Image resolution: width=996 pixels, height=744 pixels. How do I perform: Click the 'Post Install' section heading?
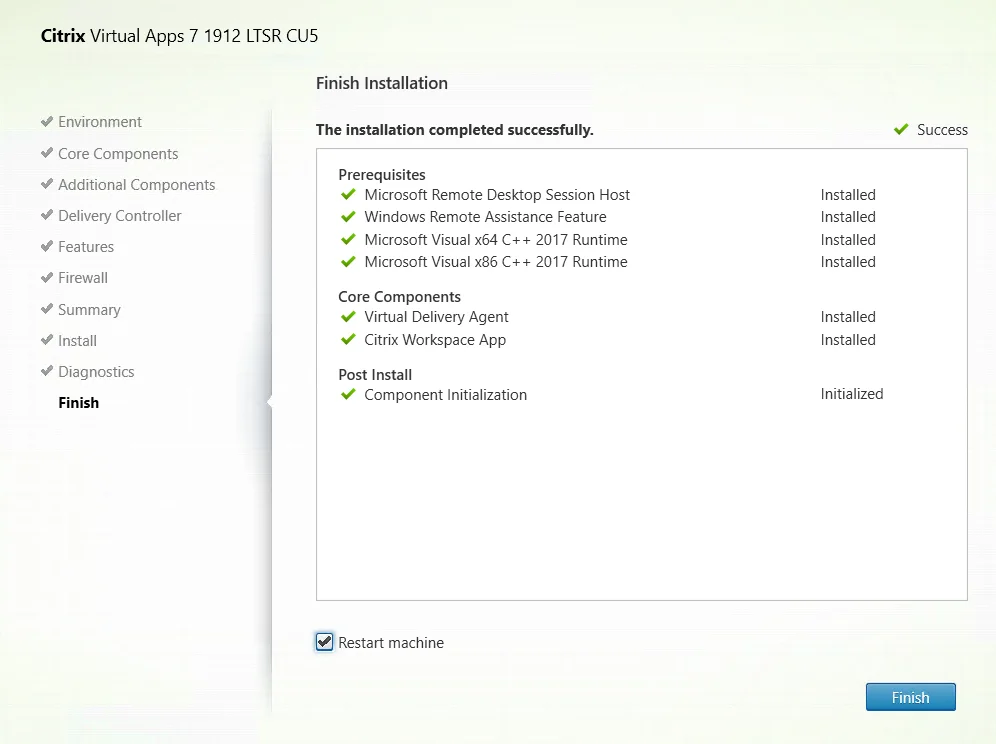pyautogui.click(x=375, y=375)
